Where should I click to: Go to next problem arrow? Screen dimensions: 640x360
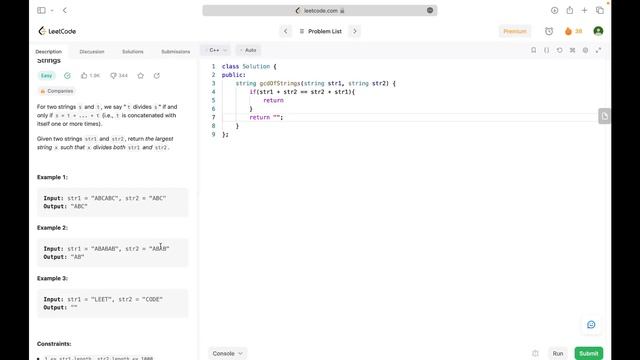355,31
